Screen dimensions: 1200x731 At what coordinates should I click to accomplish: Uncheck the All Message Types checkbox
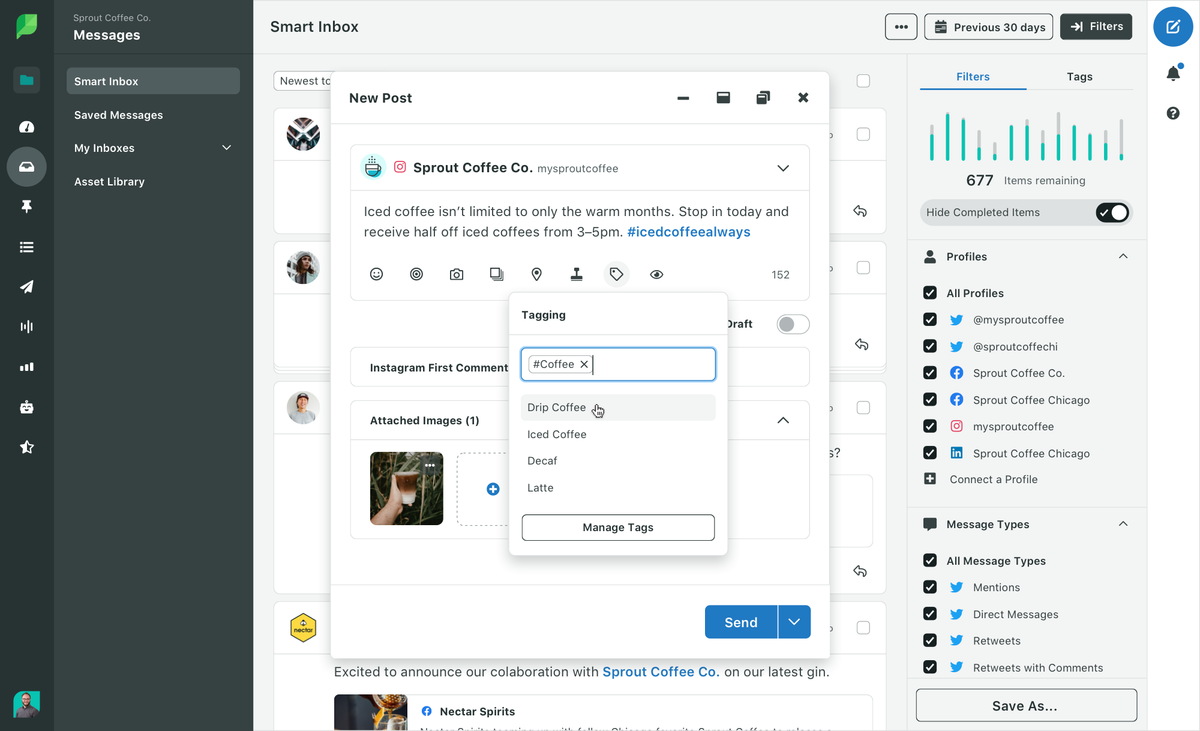tap(930, 561)
